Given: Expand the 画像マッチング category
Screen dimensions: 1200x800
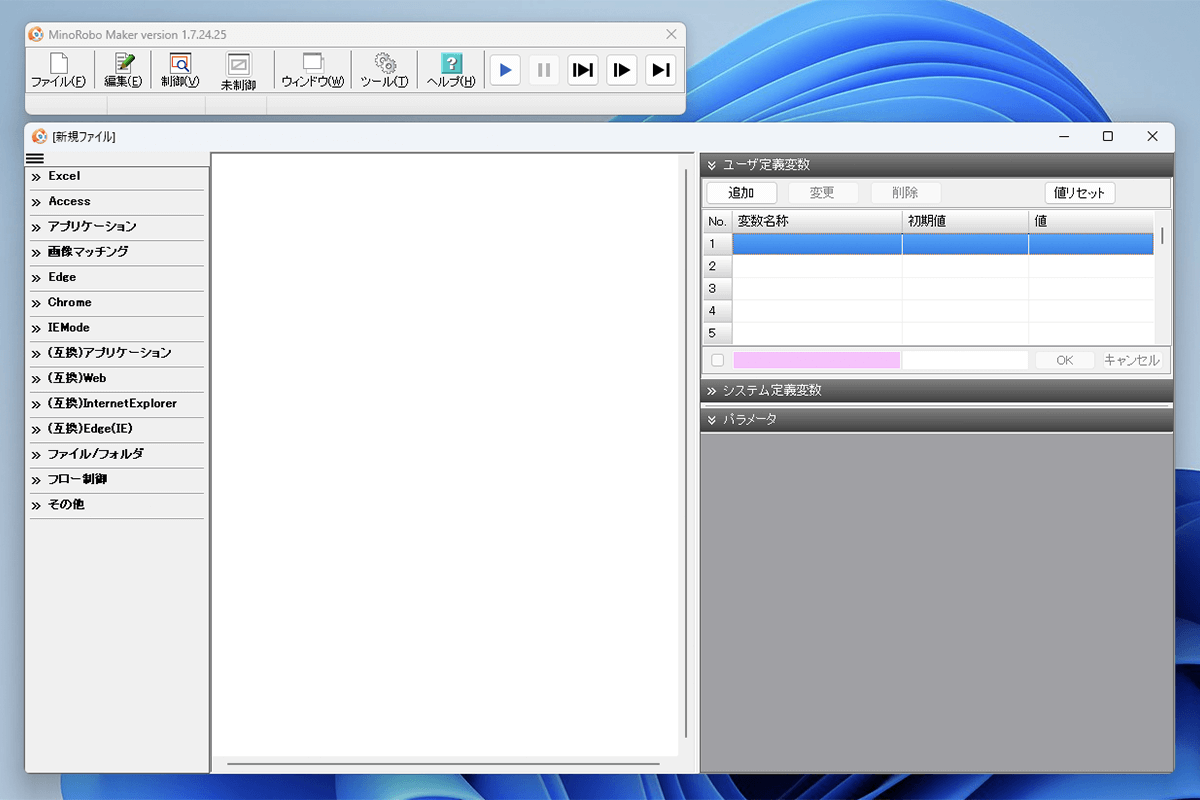Looking at the screenshot, I should (116, 252).
